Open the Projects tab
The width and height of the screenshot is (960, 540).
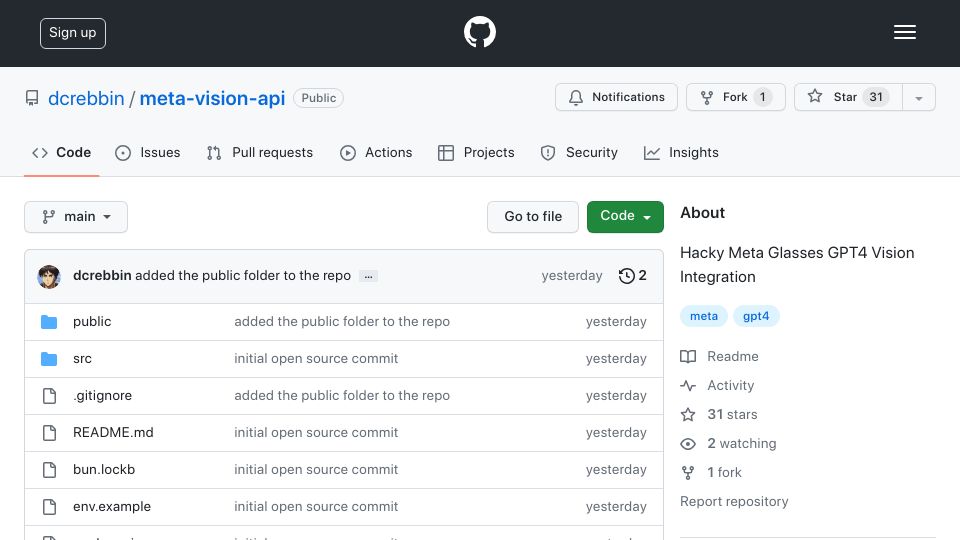click(476, 152)
